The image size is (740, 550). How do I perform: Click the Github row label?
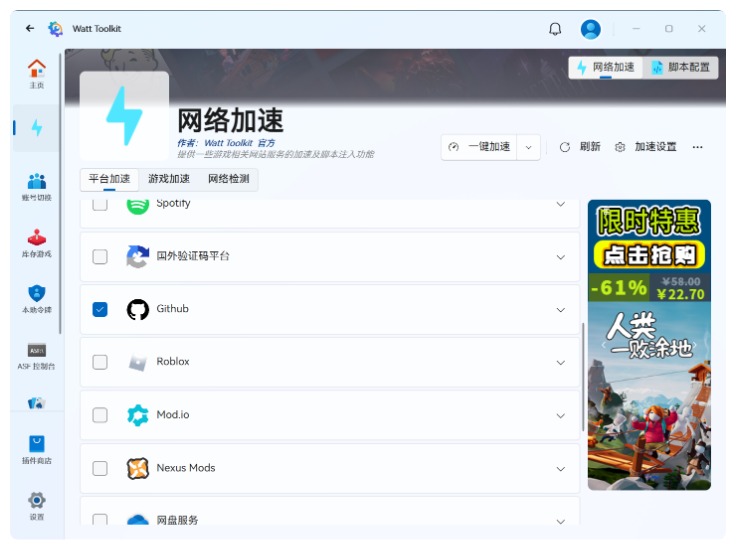(x=172, y=309)
